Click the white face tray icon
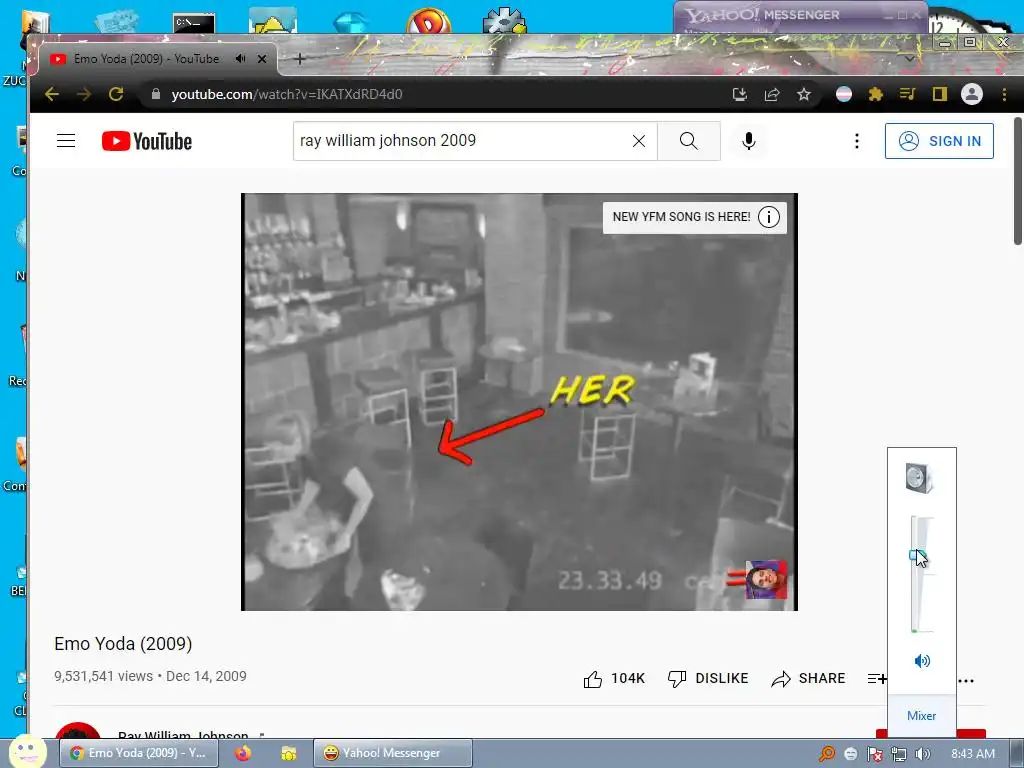The height and width of the screenshot is (768, 1024). pos(850,754)
